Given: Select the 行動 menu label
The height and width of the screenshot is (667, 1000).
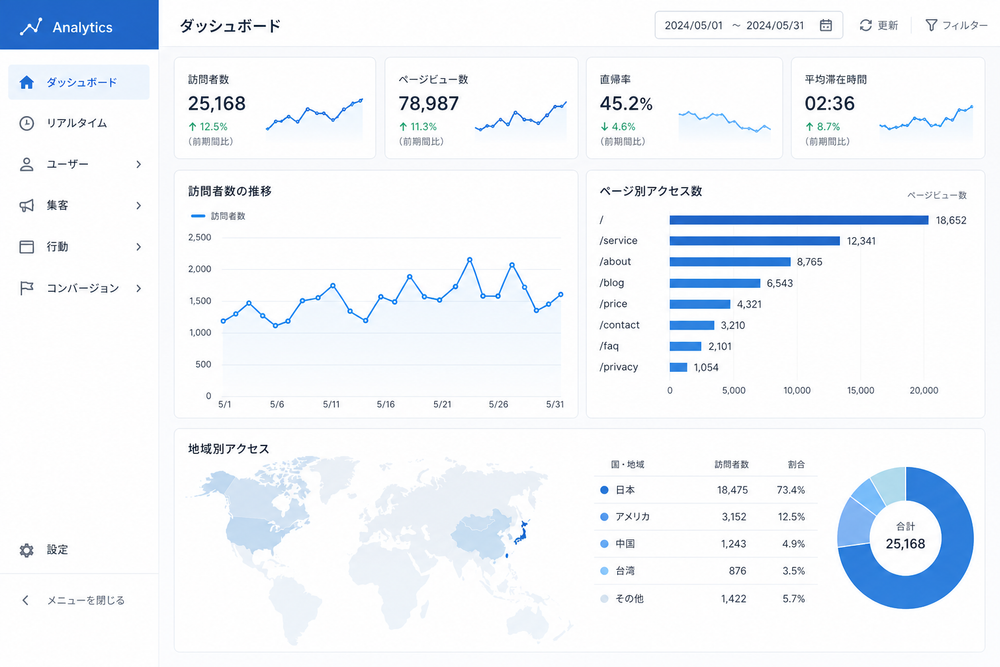Looking at the screenshot, I should click(57, 247).
